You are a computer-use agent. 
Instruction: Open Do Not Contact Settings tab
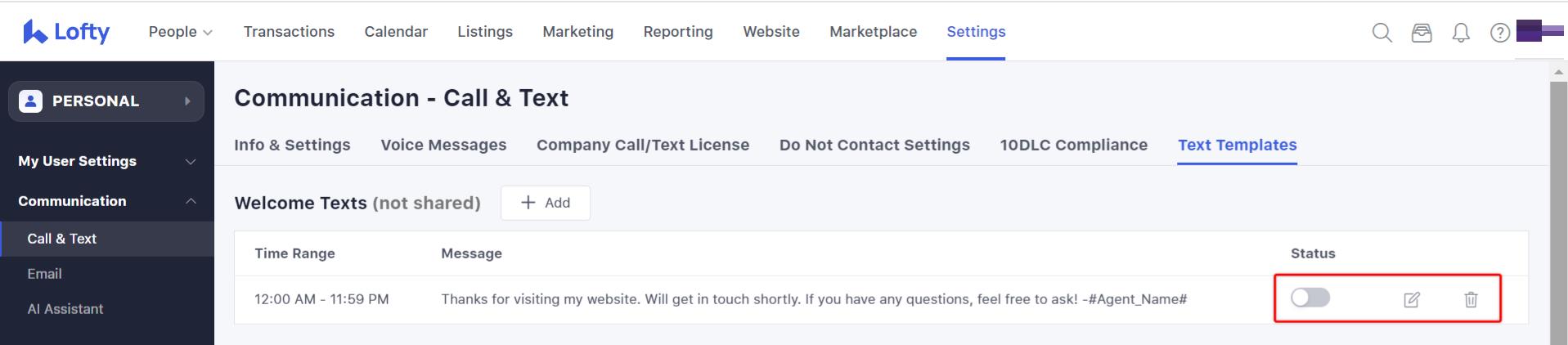click(x=874, y=145)
